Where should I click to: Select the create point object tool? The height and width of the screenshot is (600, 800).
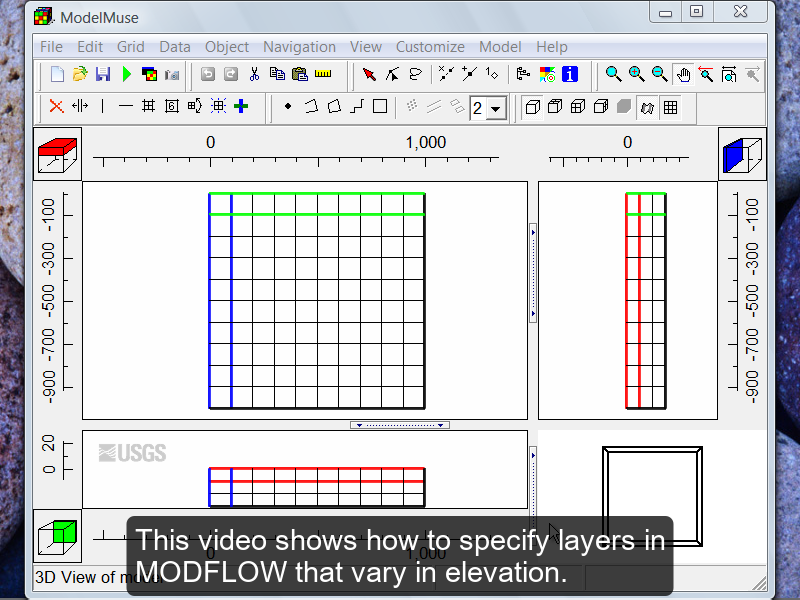click(x=288, y=106)
